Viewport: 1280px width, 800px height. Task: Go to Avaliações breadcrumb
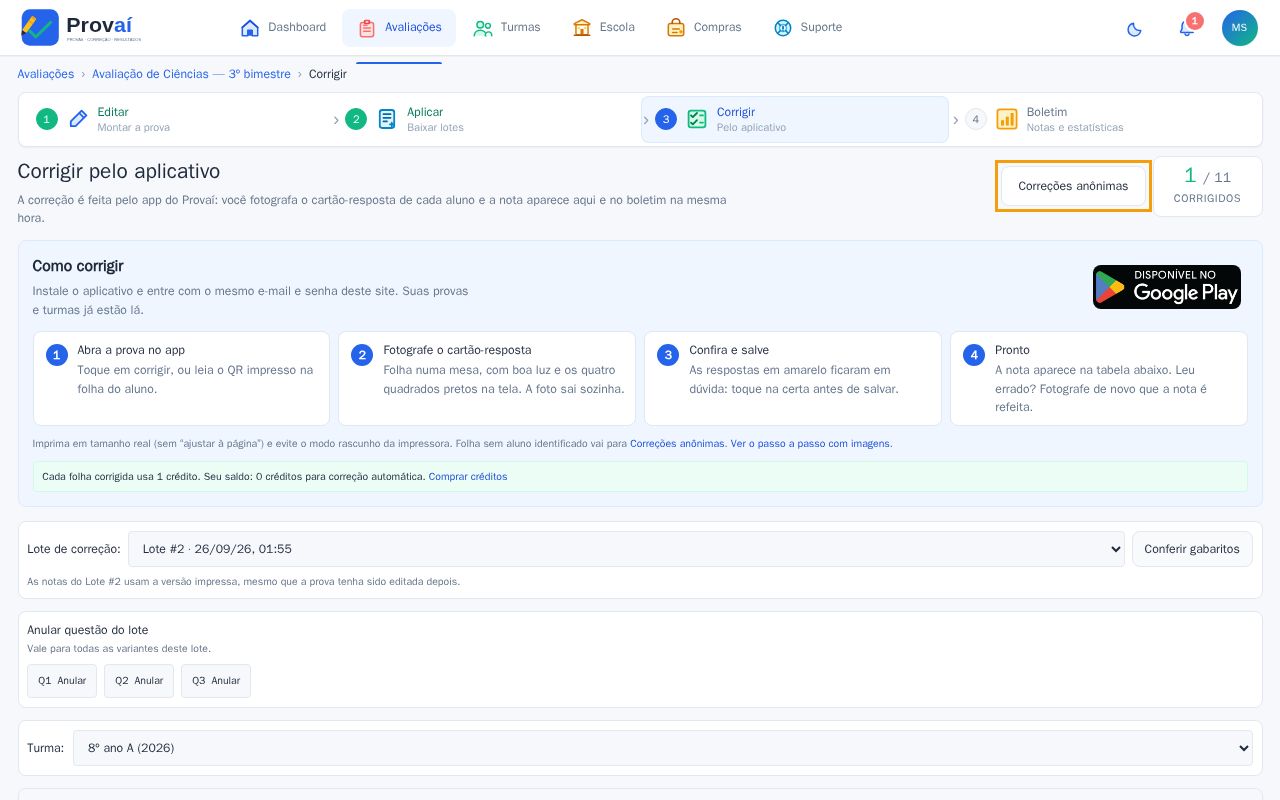(x=46, y=74)
